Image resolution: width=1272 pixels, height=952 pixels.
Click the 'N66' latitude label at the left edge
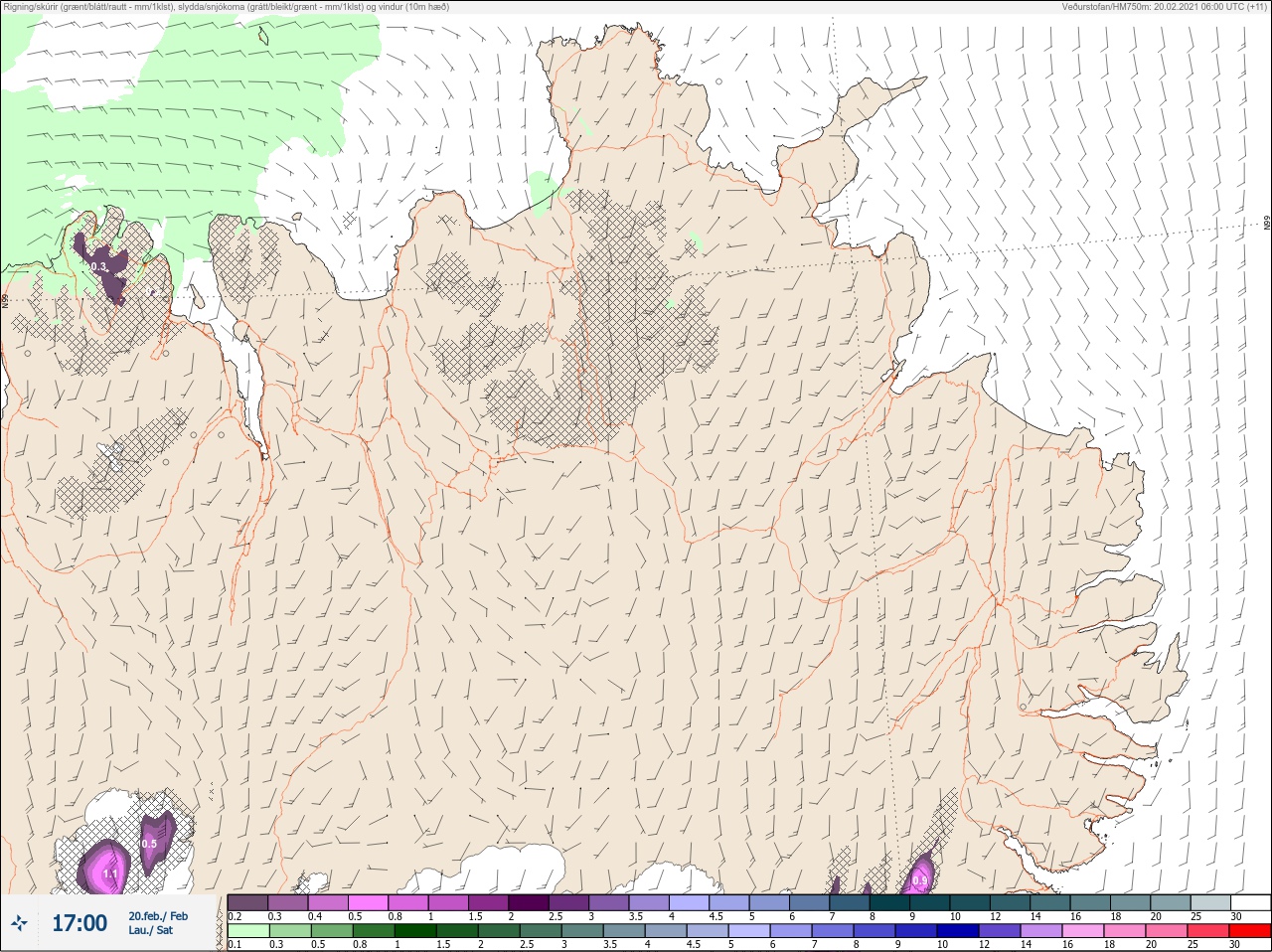click(5, 300)
